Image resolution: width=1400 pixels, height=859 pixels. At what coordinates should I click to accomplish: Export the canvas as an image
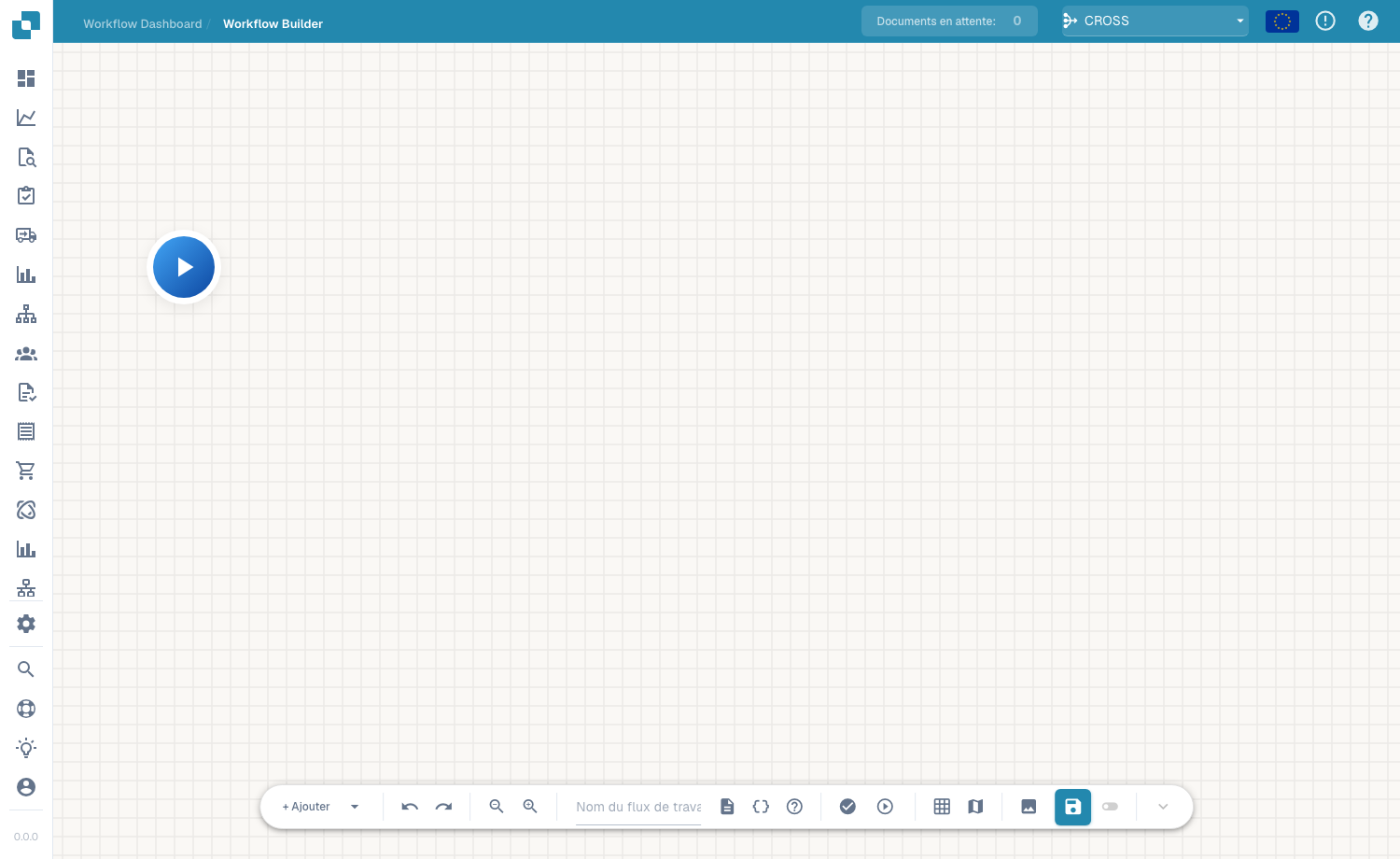[x=1029, y=807]
